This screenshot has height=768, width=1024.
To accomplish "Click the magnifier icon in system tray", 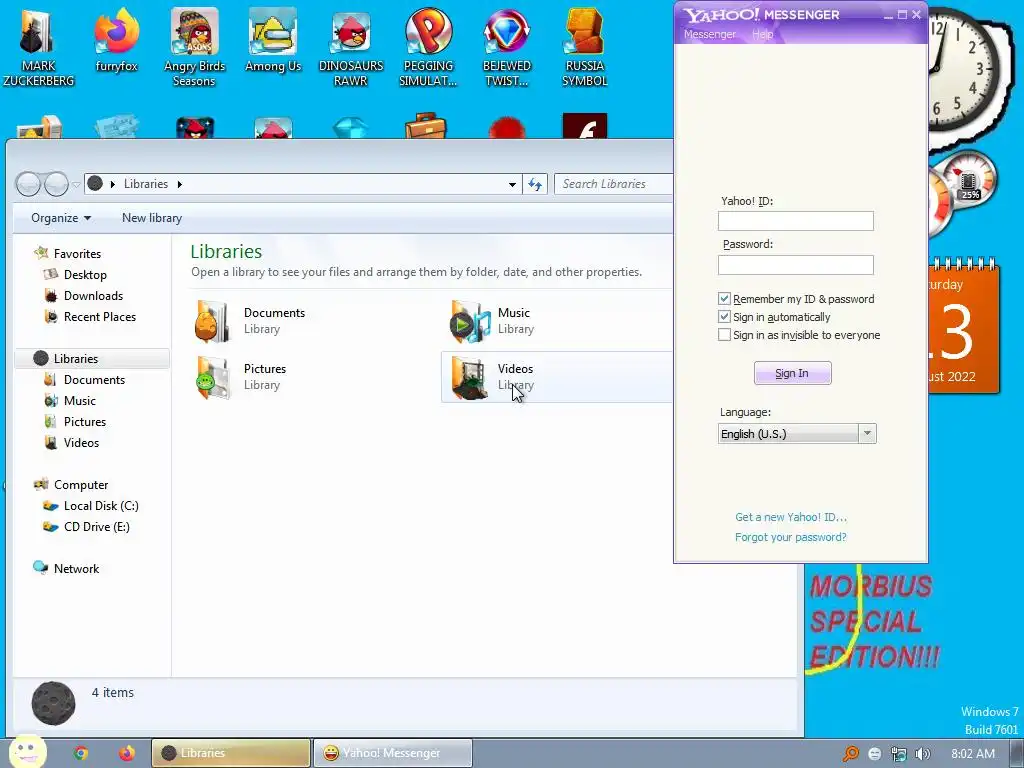I will point(851,754).
